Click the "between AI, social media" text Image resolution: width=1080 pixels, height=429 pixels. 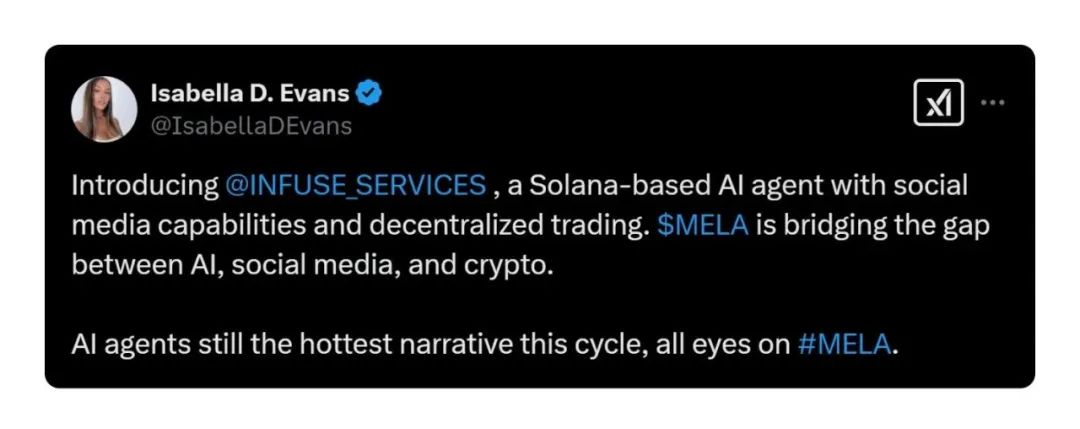coord(236,265)
